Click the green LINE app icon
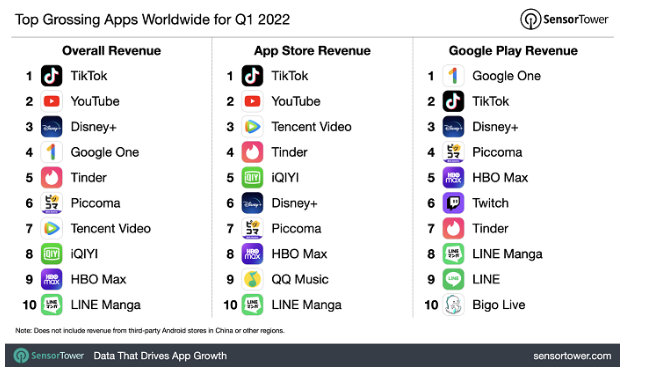 point(453,279)
